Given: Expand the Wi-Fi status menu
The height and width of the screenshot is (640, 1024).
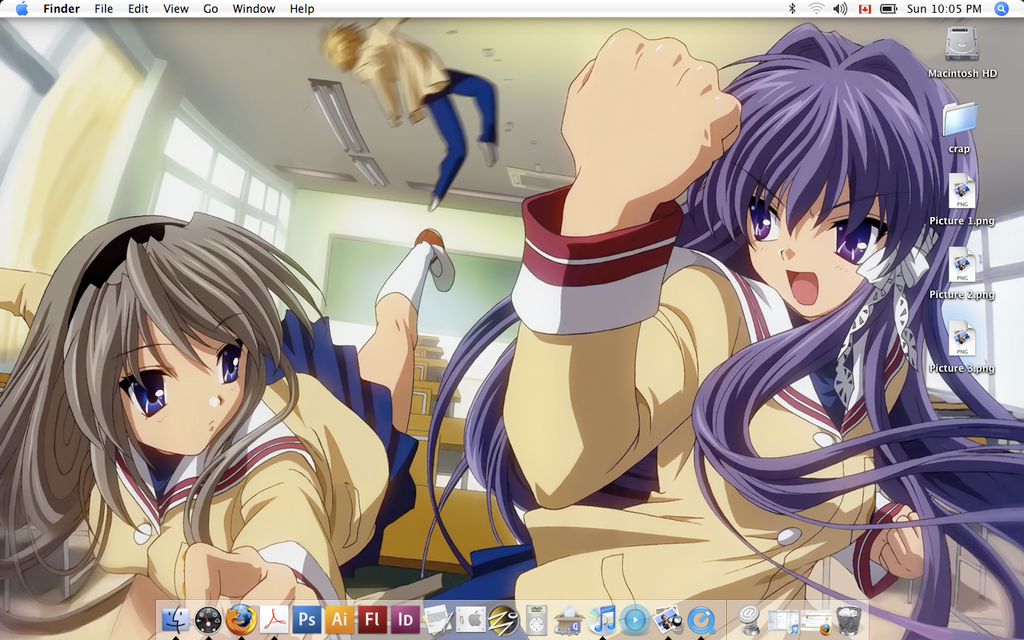Looking at the screenshot, I should point(816,9).
